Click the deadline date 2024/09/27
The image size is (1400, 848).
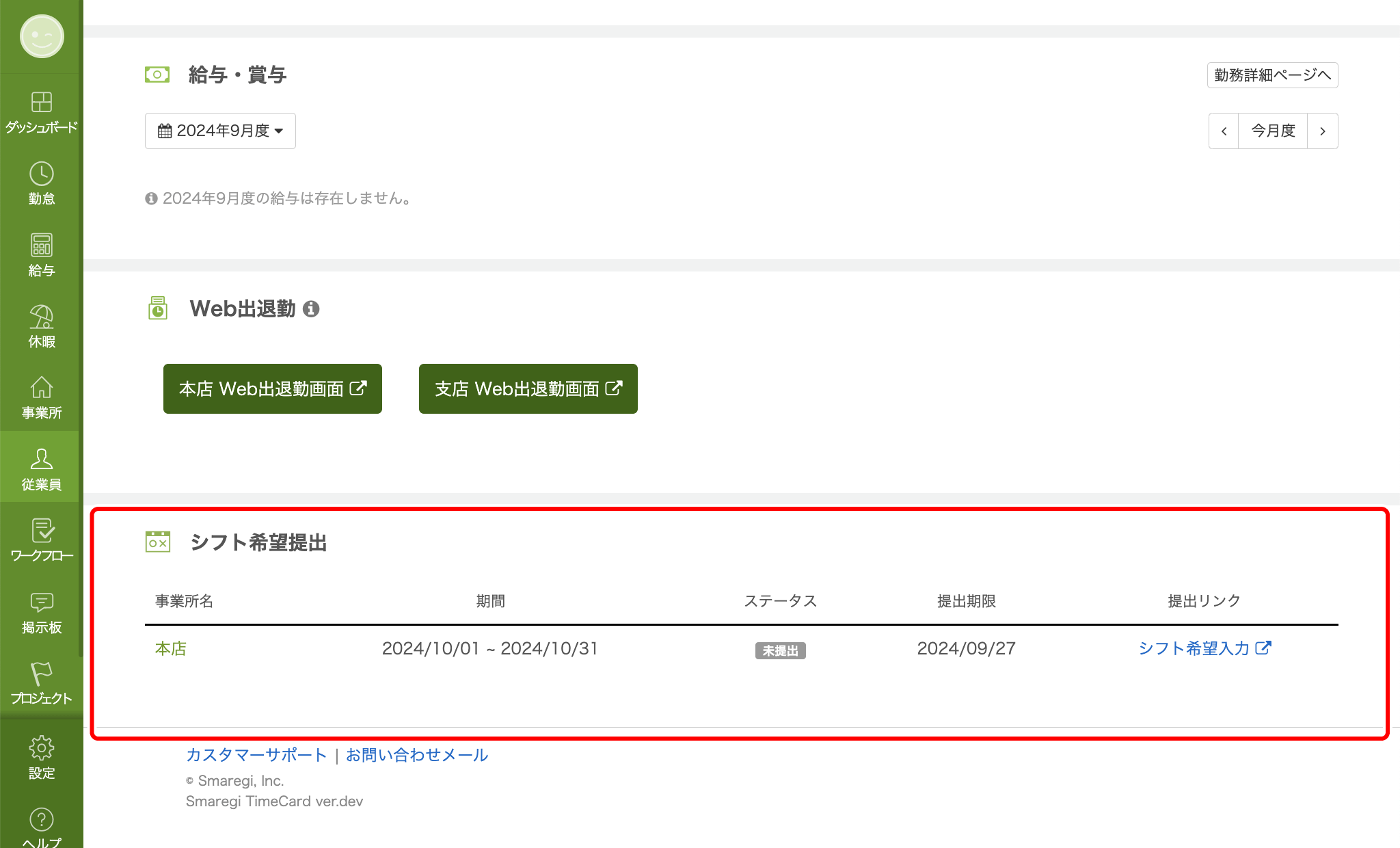pos(967,648)
